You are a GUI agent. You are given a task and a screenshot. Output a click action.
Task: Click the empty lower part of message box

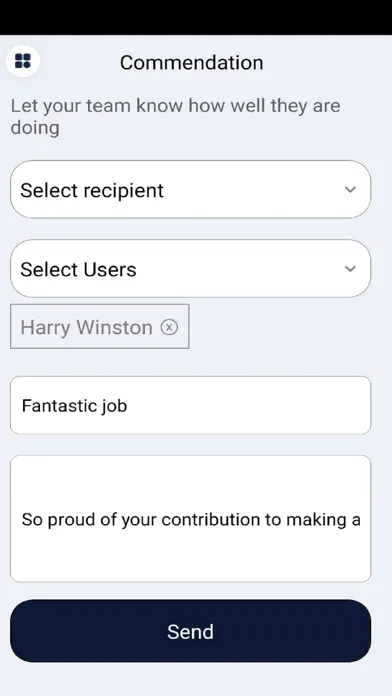click(190, 557)
